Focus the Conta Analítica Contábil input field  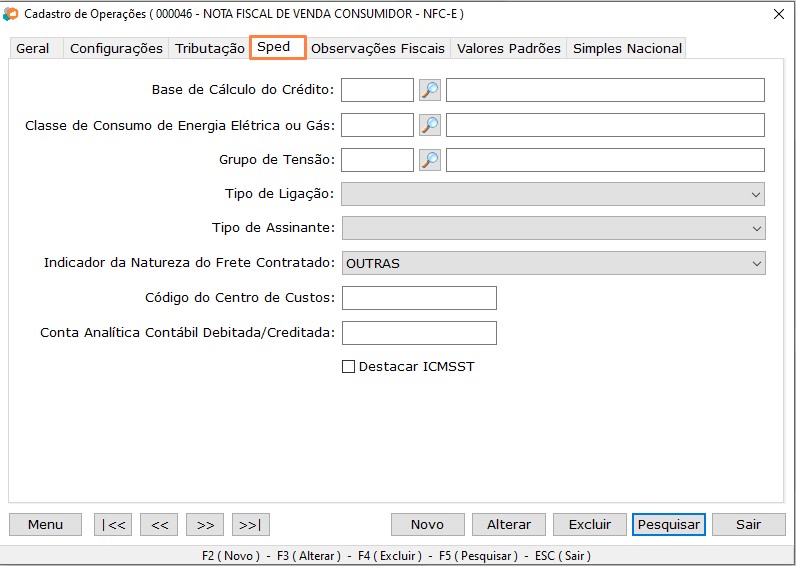pos(419,332)
